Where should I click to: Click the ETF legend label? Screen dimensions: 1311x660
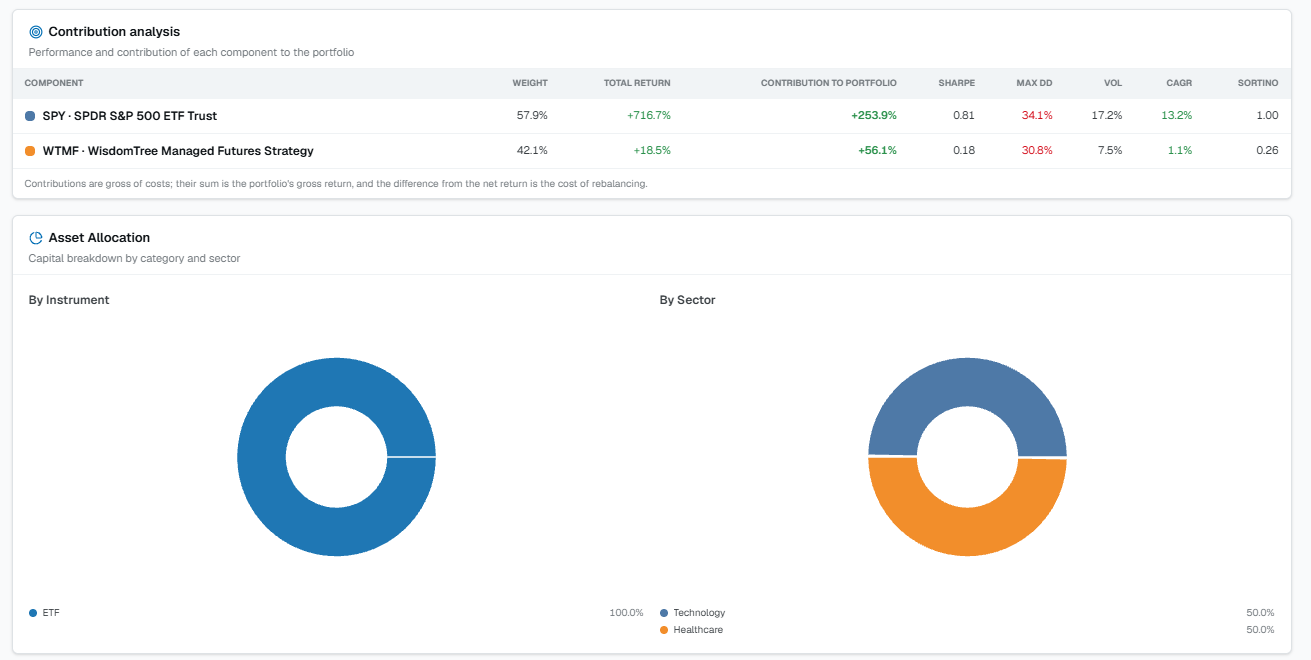point(50,612)
